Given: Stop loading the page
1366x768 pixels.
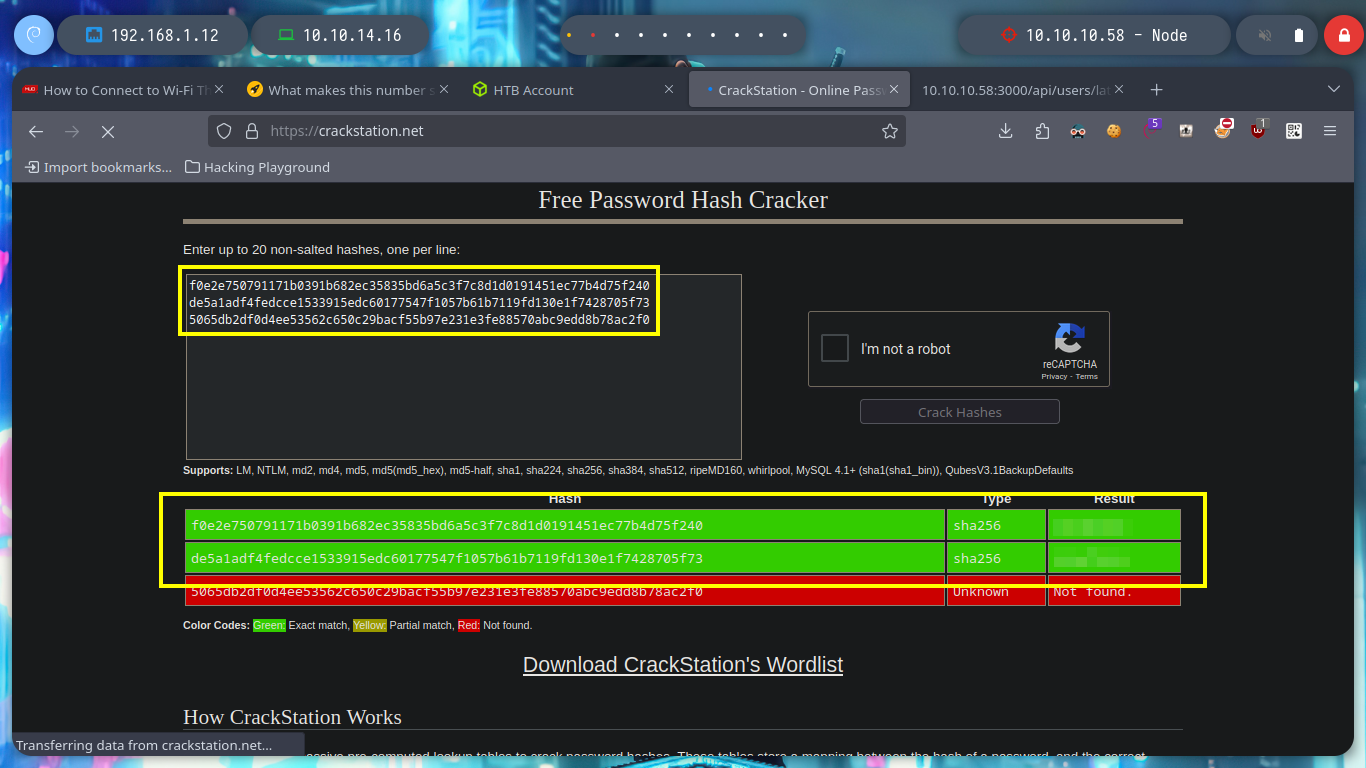Looking at the screenshot, I should pos(108,131).
